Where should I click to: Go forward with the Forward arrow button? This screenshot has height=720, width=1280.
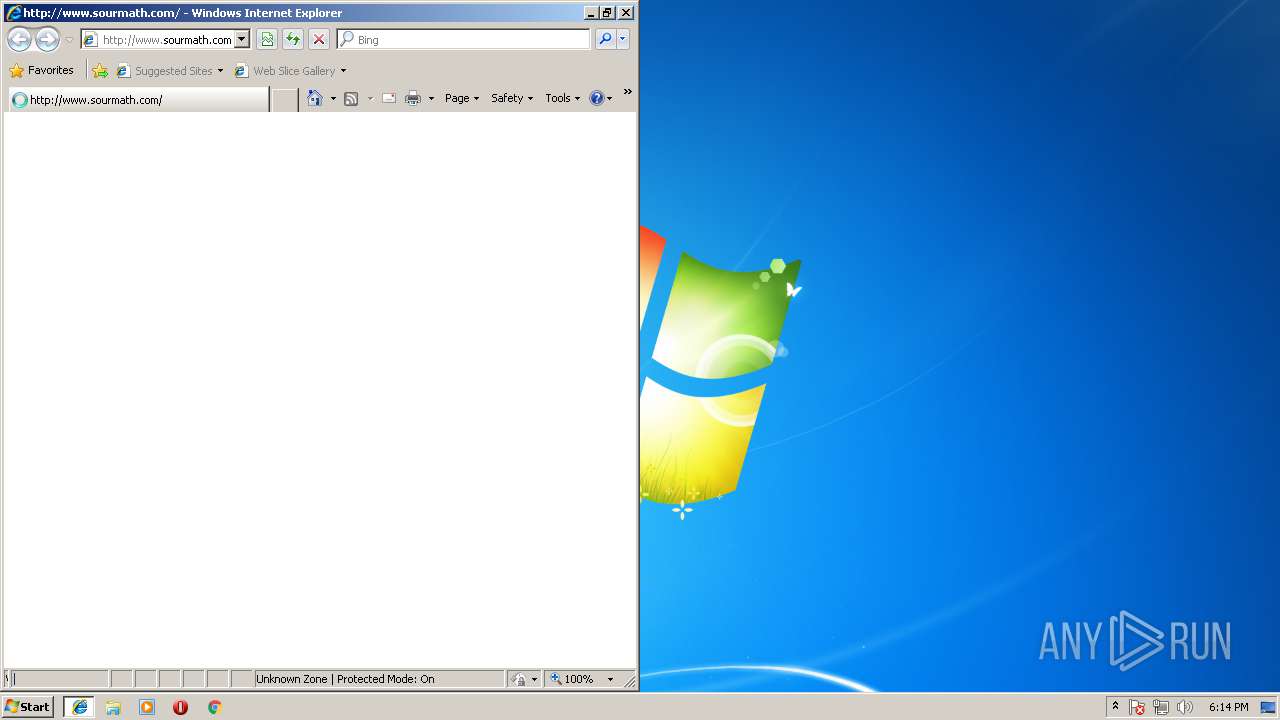pos(47,40)
